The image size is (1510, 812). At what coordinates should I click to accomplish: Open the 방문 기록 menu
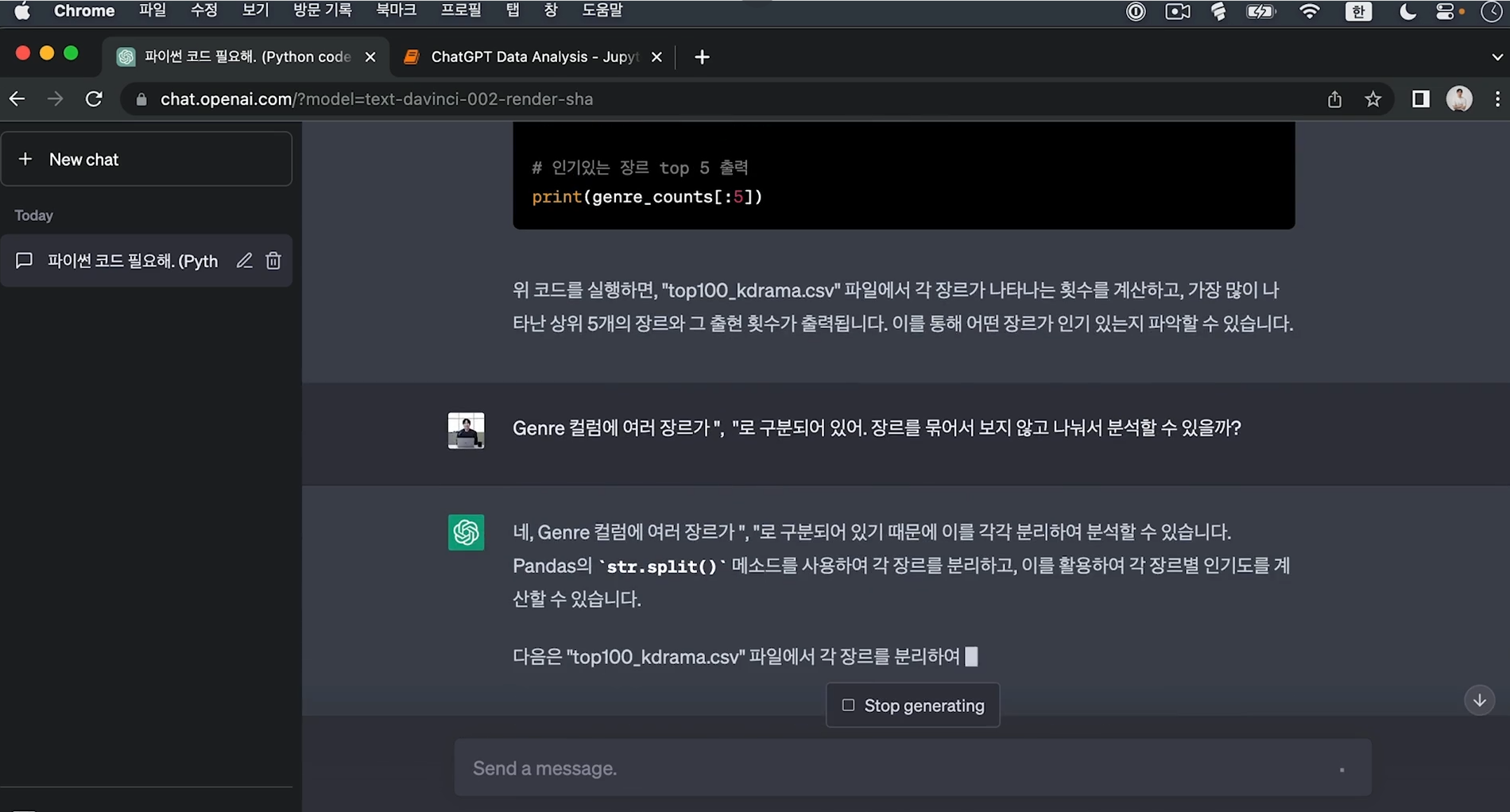323,11
